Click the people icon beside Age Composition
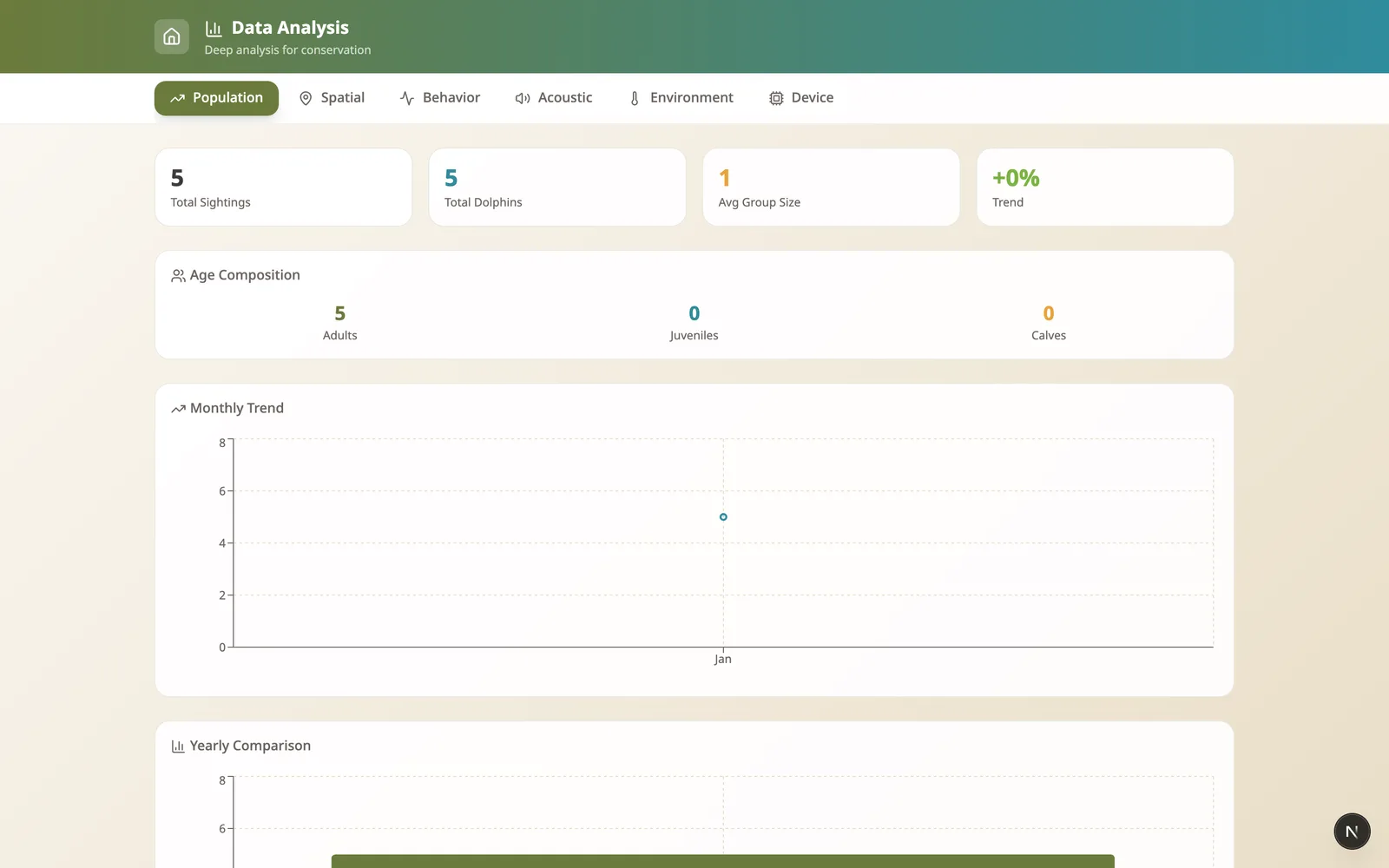 click(x=178, y=275)
